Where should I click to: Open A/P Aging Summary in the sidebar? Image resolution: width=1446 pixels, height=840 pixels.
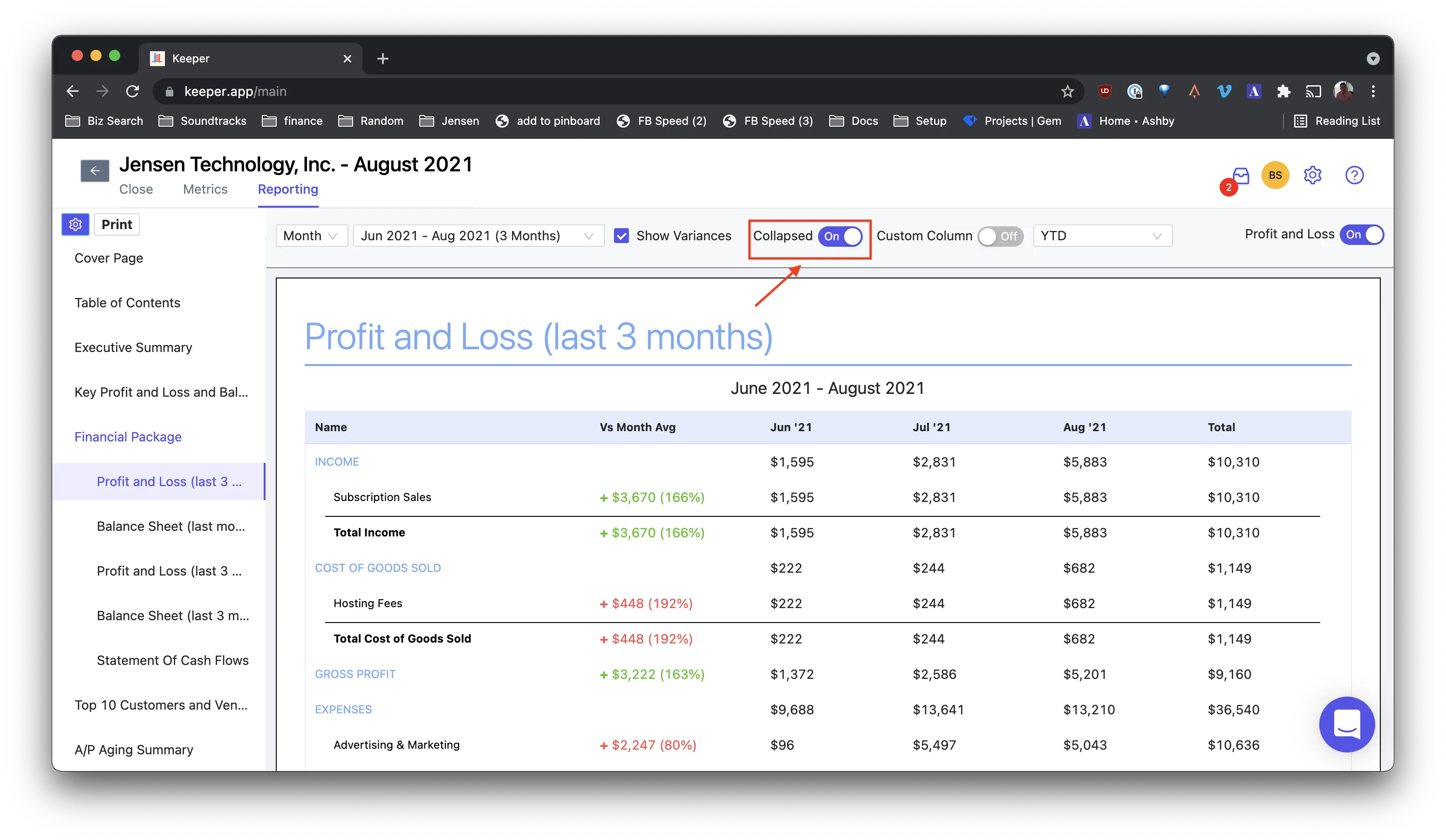(x=134, y=750)
